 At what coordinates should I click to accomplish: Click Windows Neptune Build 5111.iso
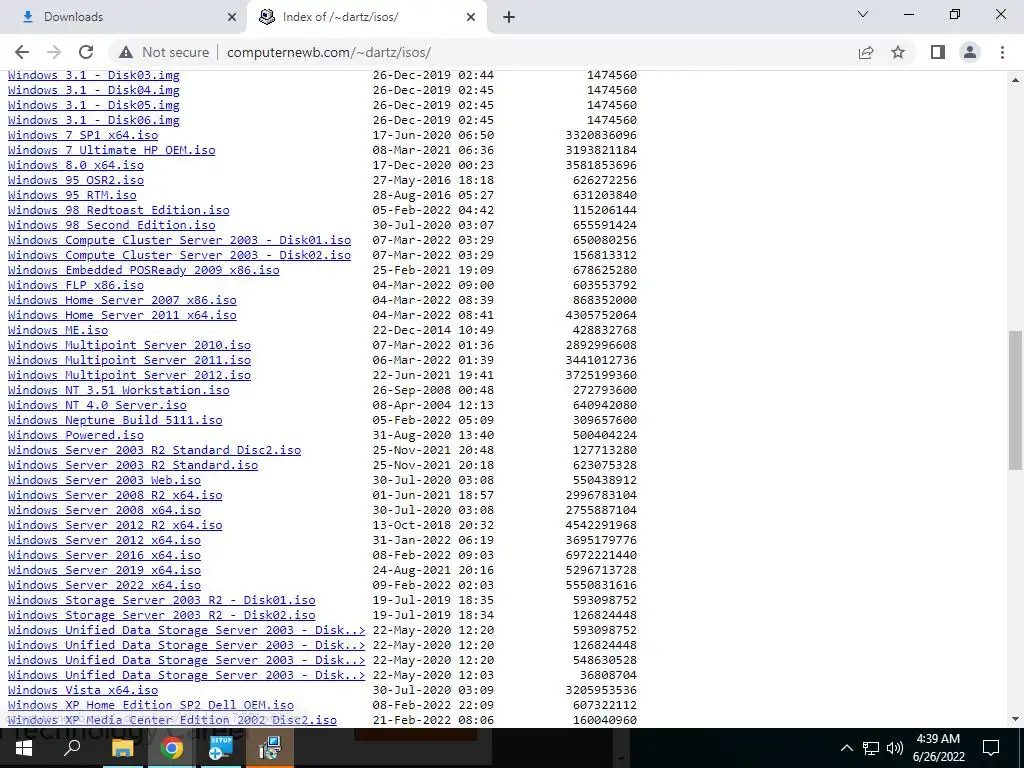pyautogui.click(x=115, y=421)
